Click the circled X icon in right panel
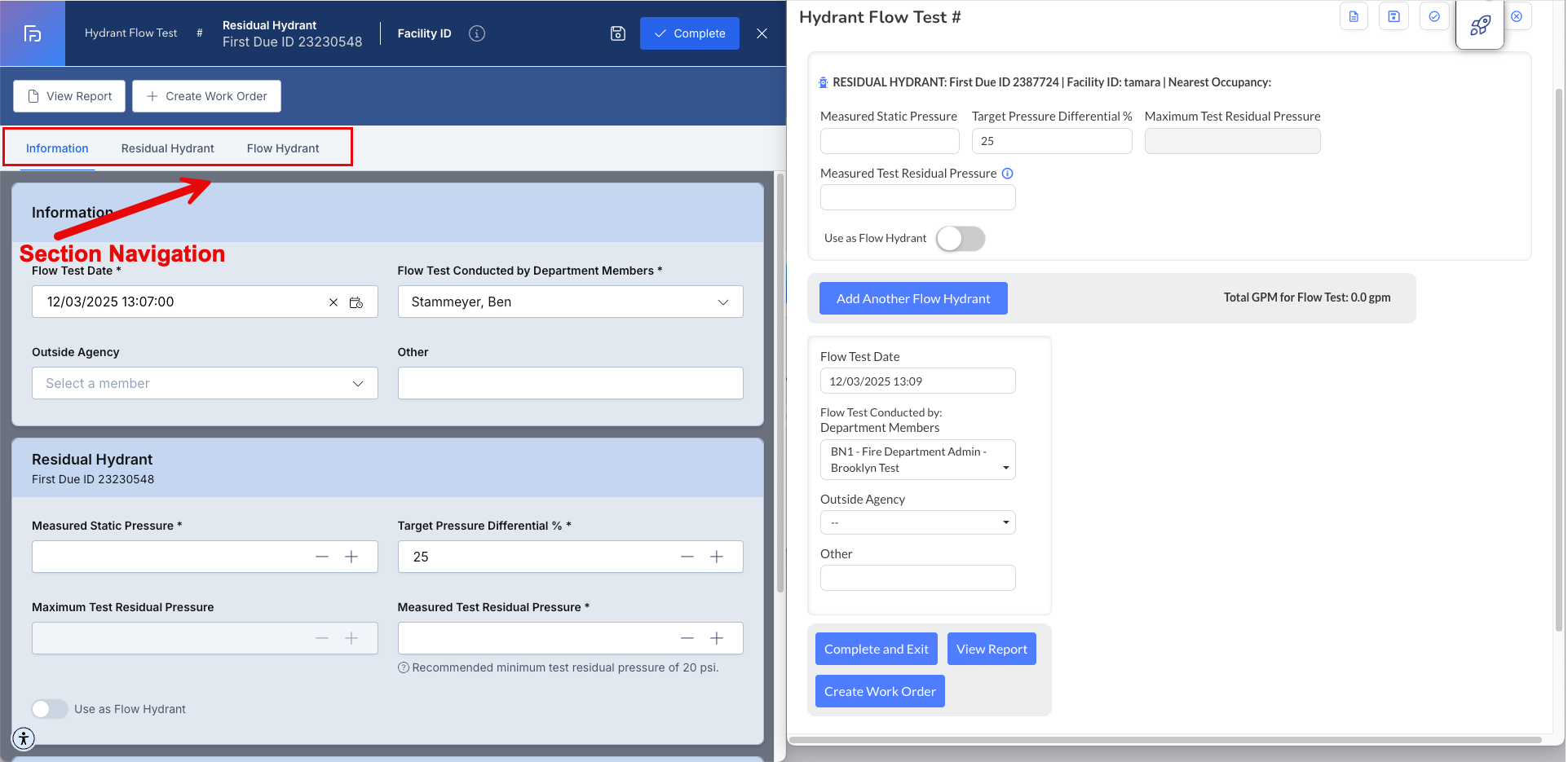The image size is (1568, 762). pyautogui.click(x=1517, y=16)
